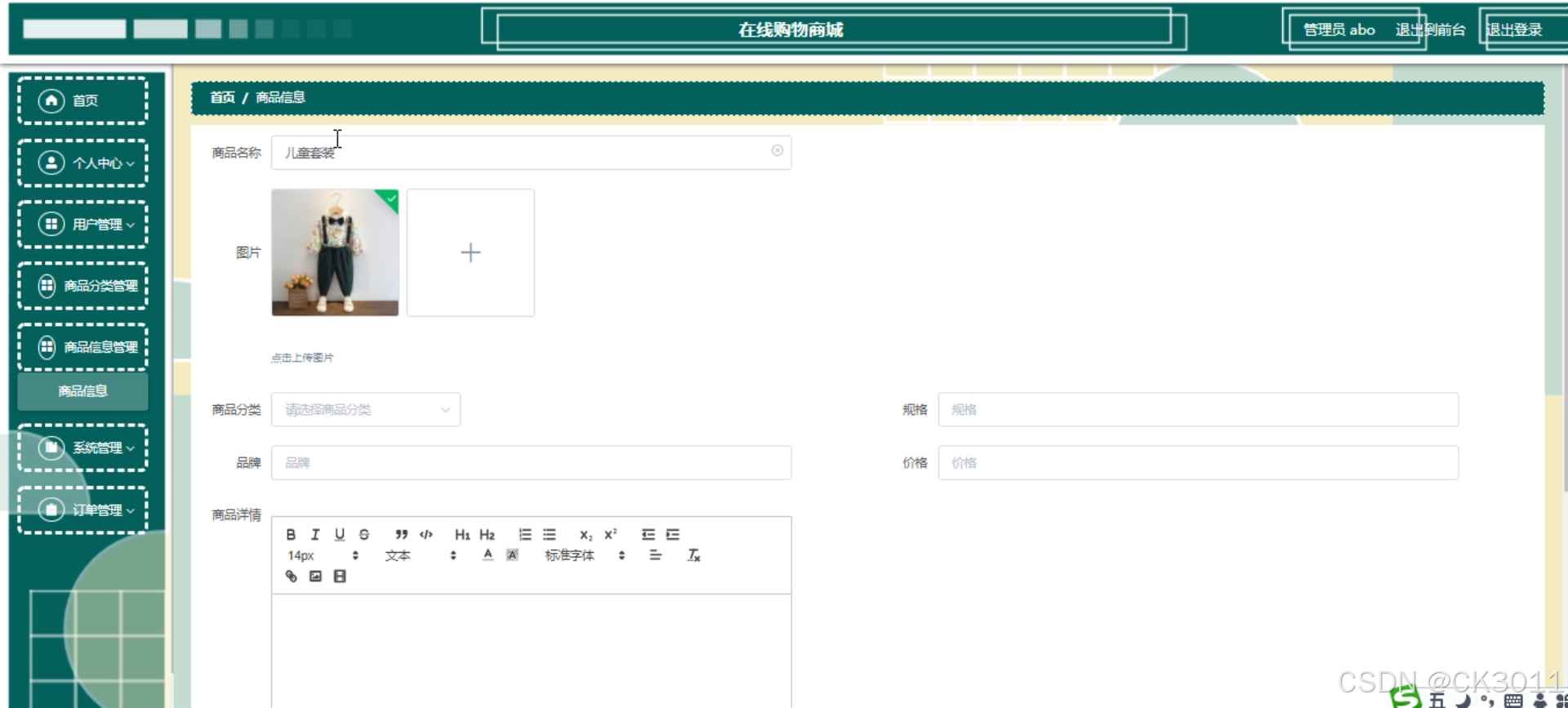This screenshot has height=708, width=1568.
Task: Create a bulleted list
Action: click(x=550, y=534)
